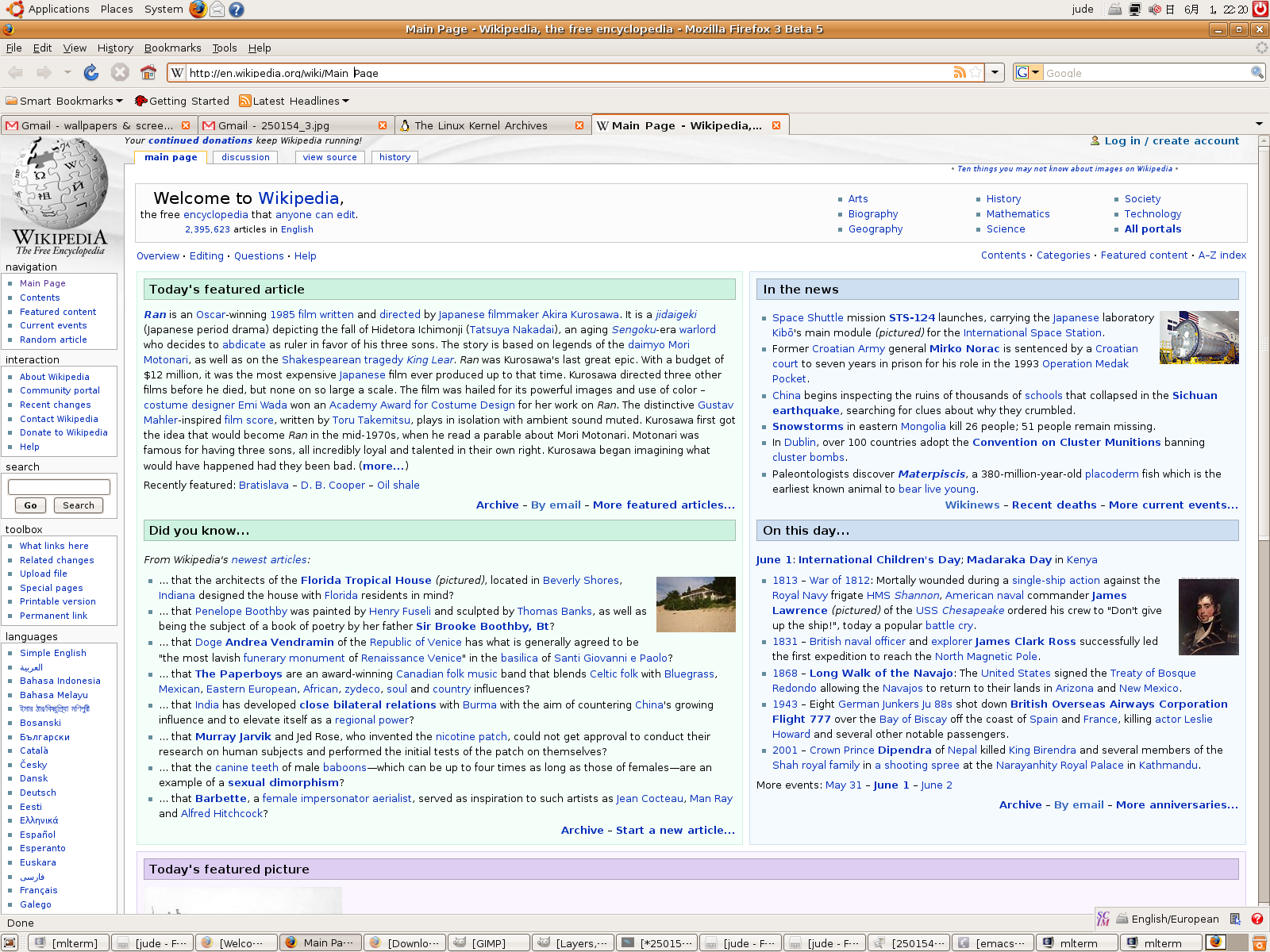The height and width of the screenshot is (952, 1270).
Task: Close the 'Gmail - wallpapers & scree...' tab
Action: click(186, 125)
